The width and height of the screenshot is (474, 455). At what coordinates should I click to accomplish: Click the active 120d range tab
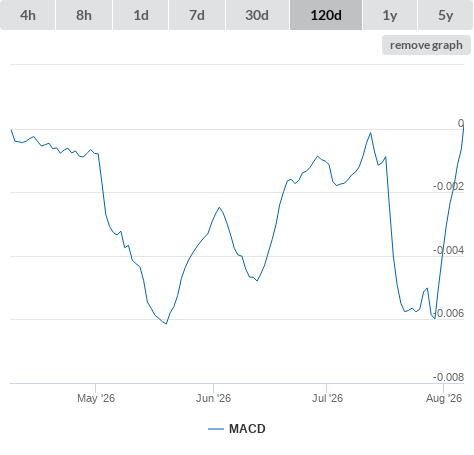coord(326,15)
